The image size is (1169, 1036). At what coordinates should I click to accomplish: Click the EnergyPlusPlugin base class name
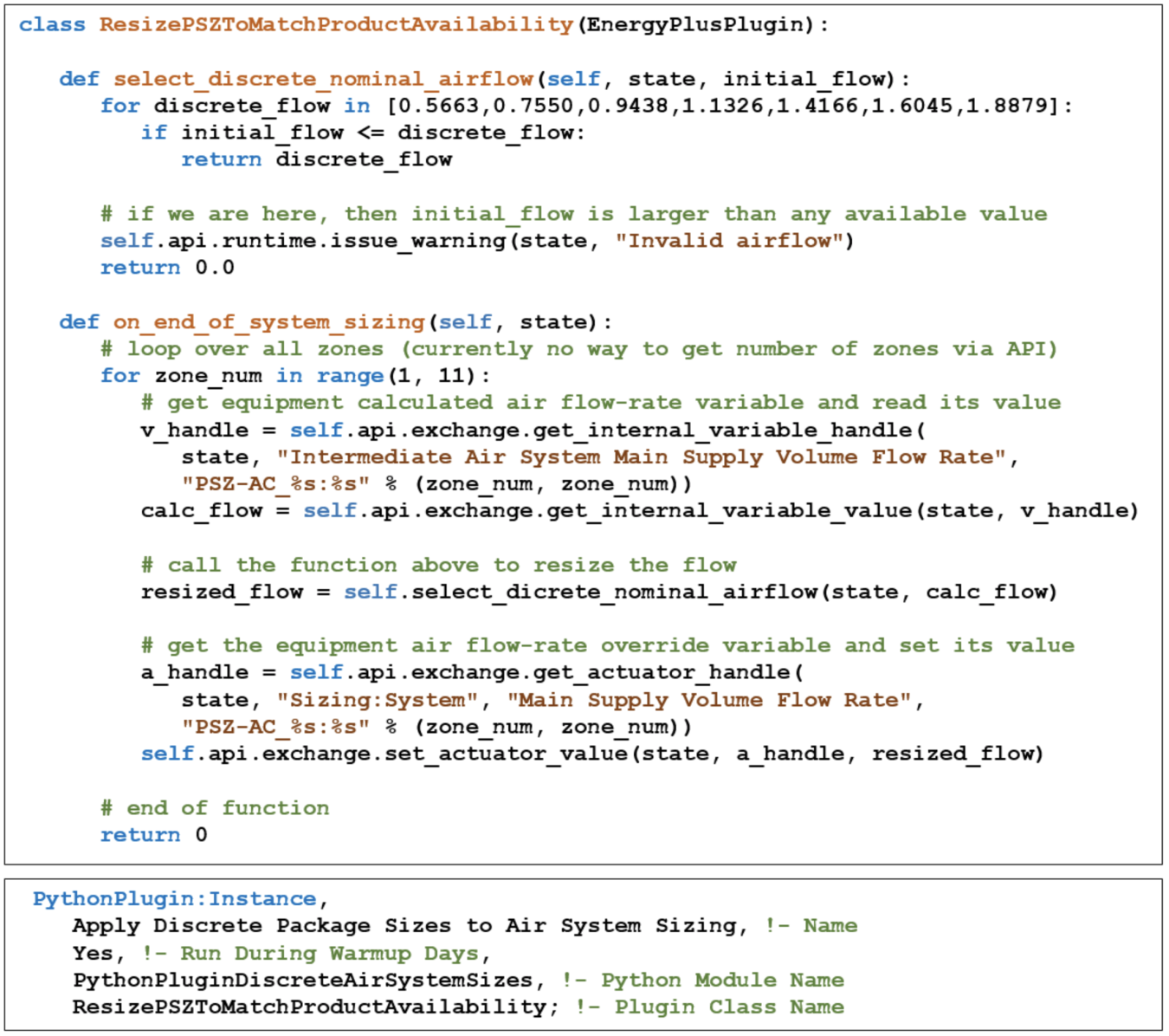[x=695, y=24]
